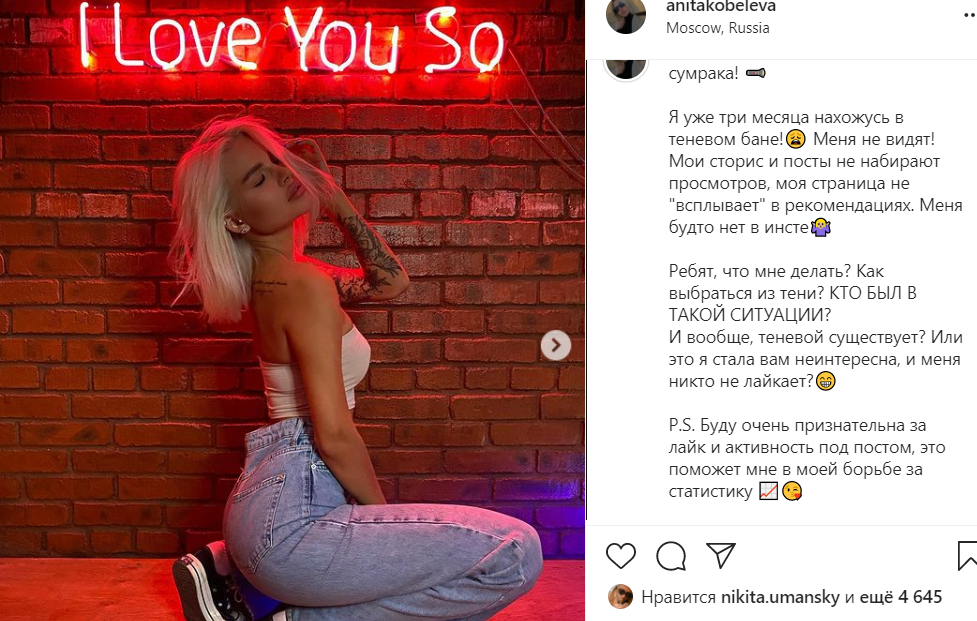The height and width of the screenshot is (621, 977).
Task: Click the paragraph about теневом бане
Action: pos(815,172)
